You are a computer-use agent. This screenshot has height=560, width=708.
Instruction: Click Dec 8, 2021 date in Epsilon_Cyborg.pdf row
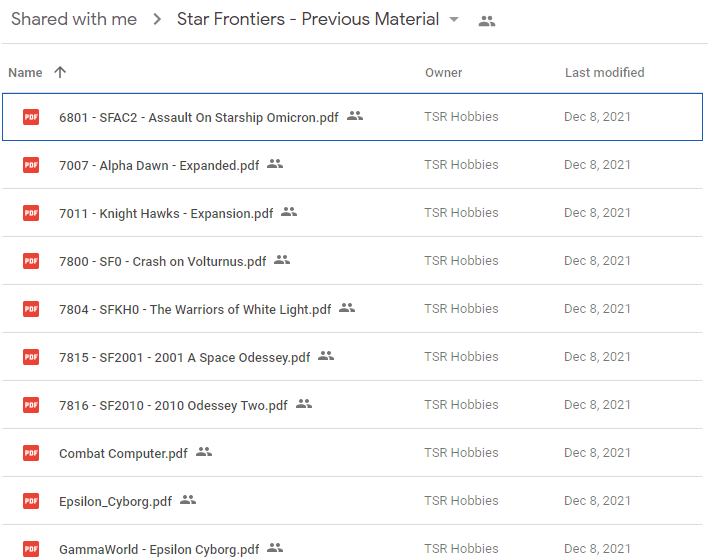click(x=597, y=500)
